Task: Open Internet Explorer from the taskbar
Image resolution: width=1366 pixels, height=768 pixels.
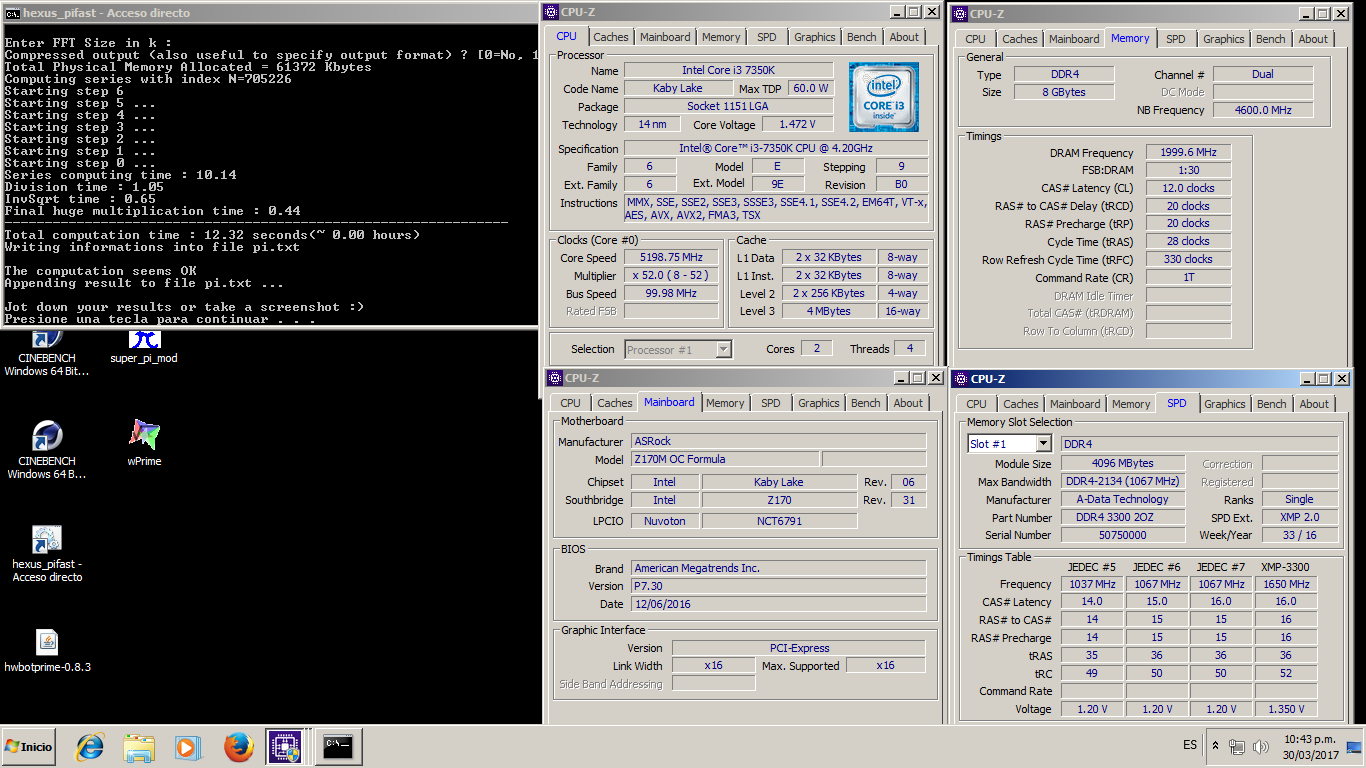Action: [91, 747]
